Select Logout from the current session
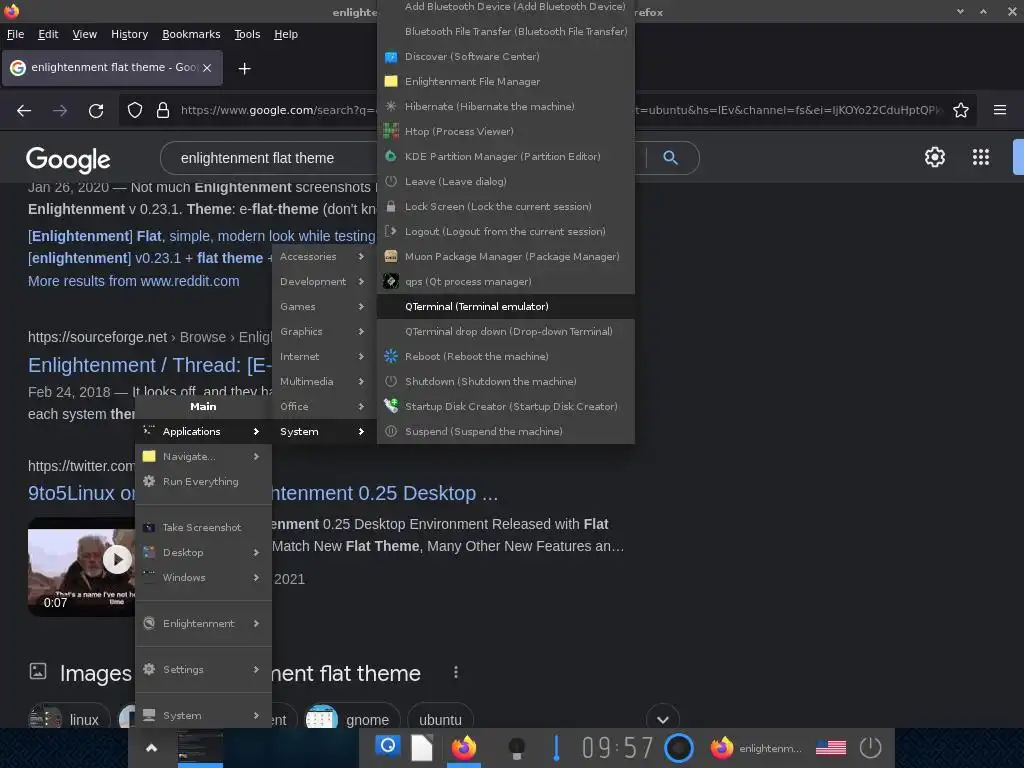Screen dimensions: 1024x768 [505, 231]
